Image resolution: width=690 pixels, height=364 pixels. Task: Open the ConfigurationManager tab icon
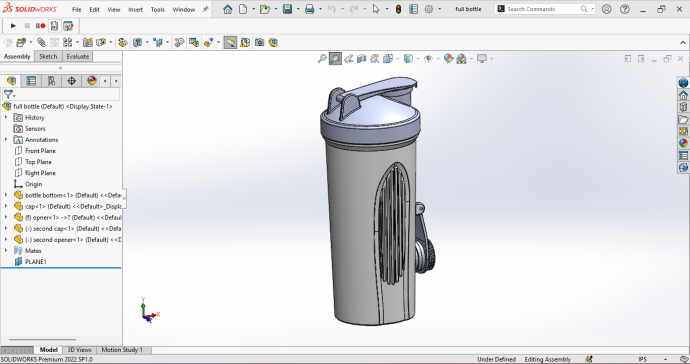click(x=51, y=81)
